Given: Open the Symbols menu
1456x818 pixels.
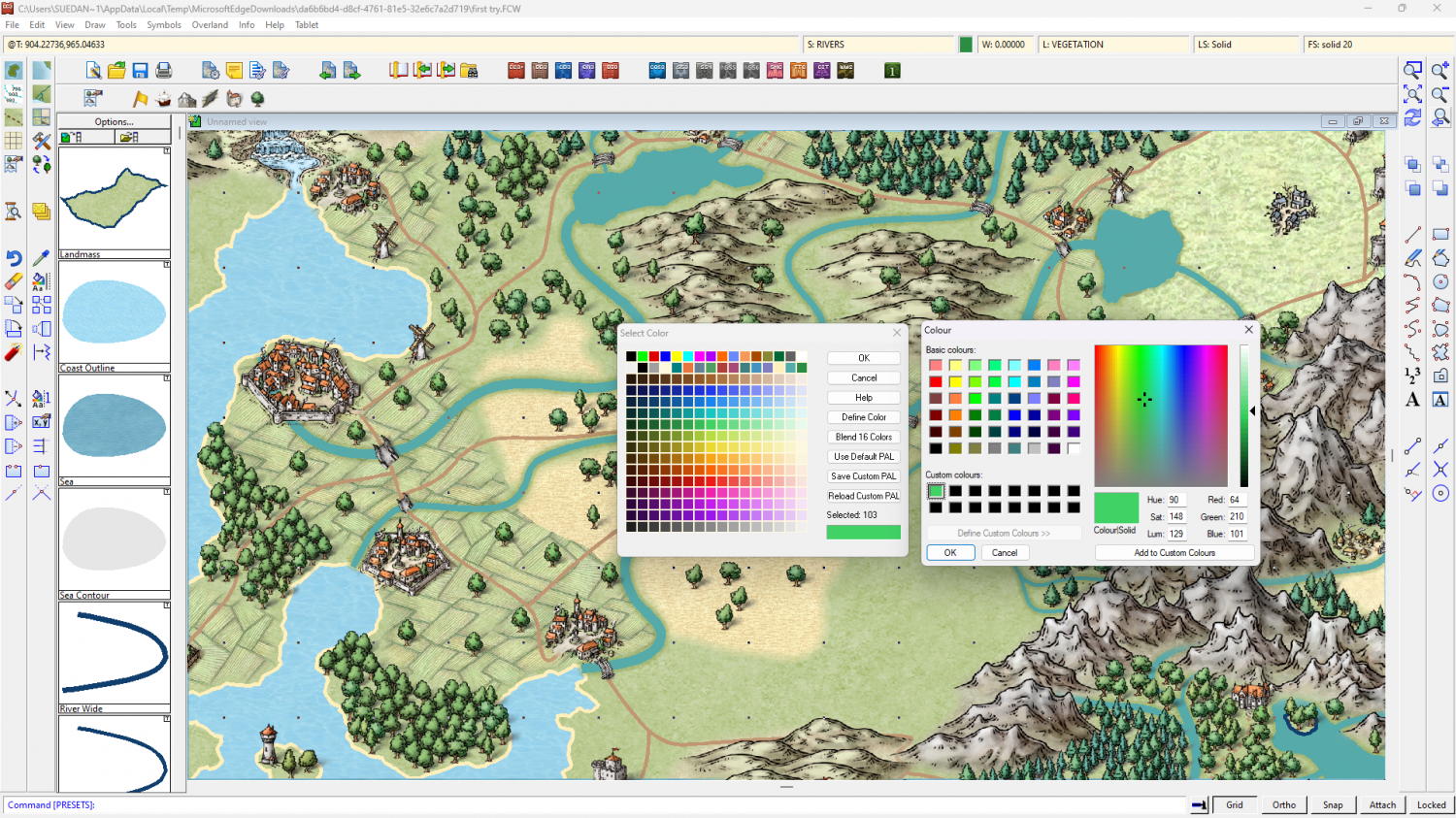Looking at the screenshot, I should coord(164,25).
